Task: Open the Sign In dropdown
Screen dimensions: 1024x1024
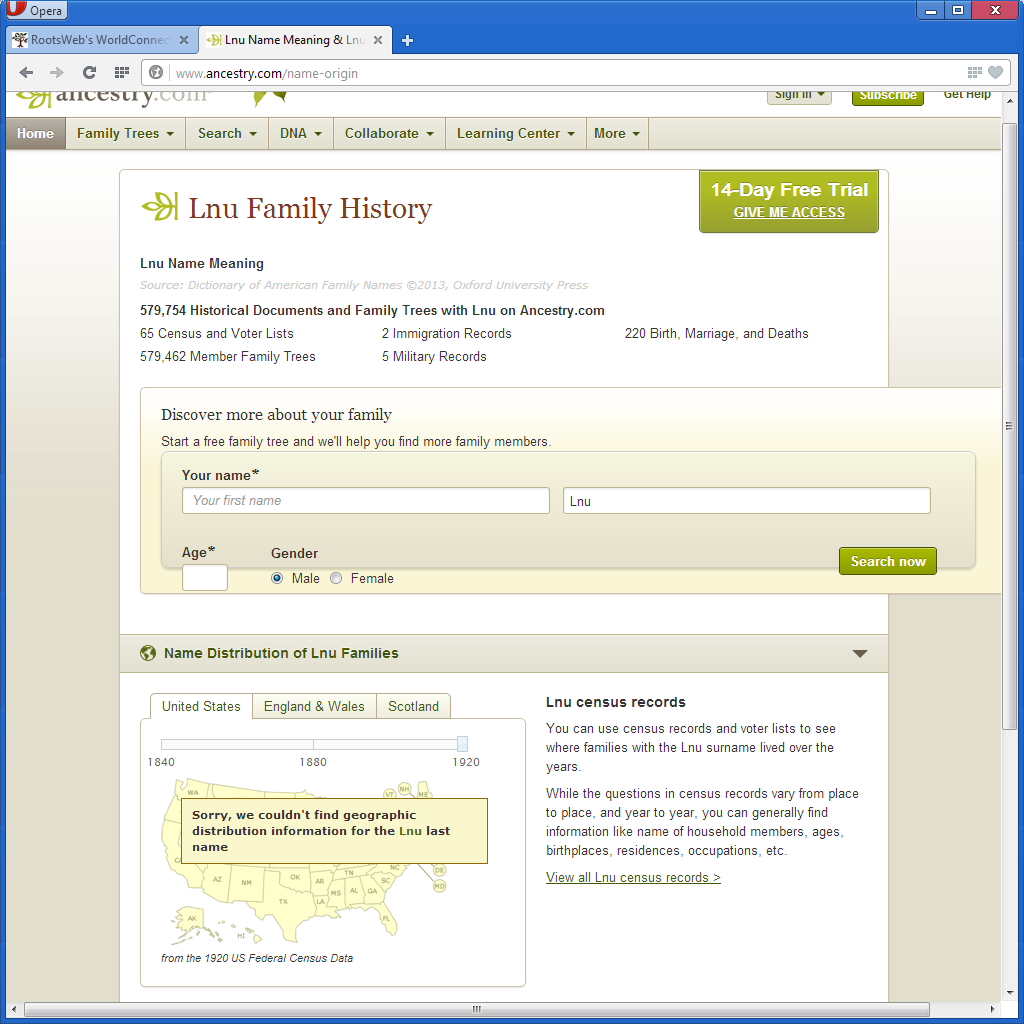Action: 799,95
